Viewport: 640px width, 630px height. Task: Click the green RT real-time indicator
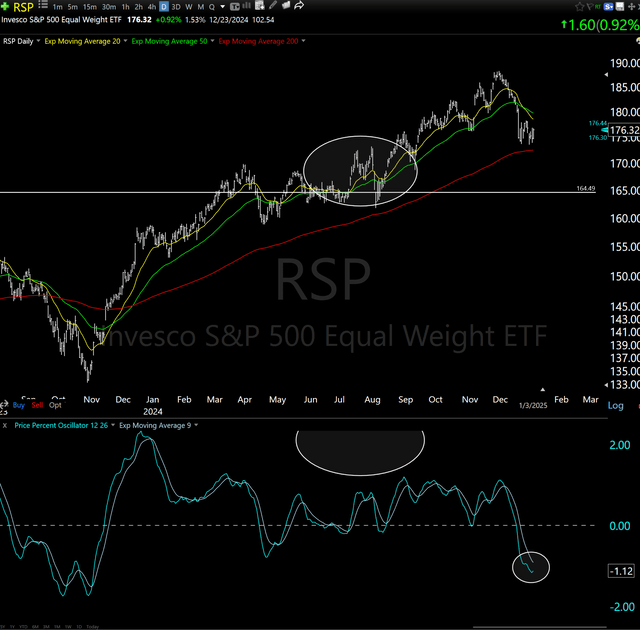(x=598, y=7)
